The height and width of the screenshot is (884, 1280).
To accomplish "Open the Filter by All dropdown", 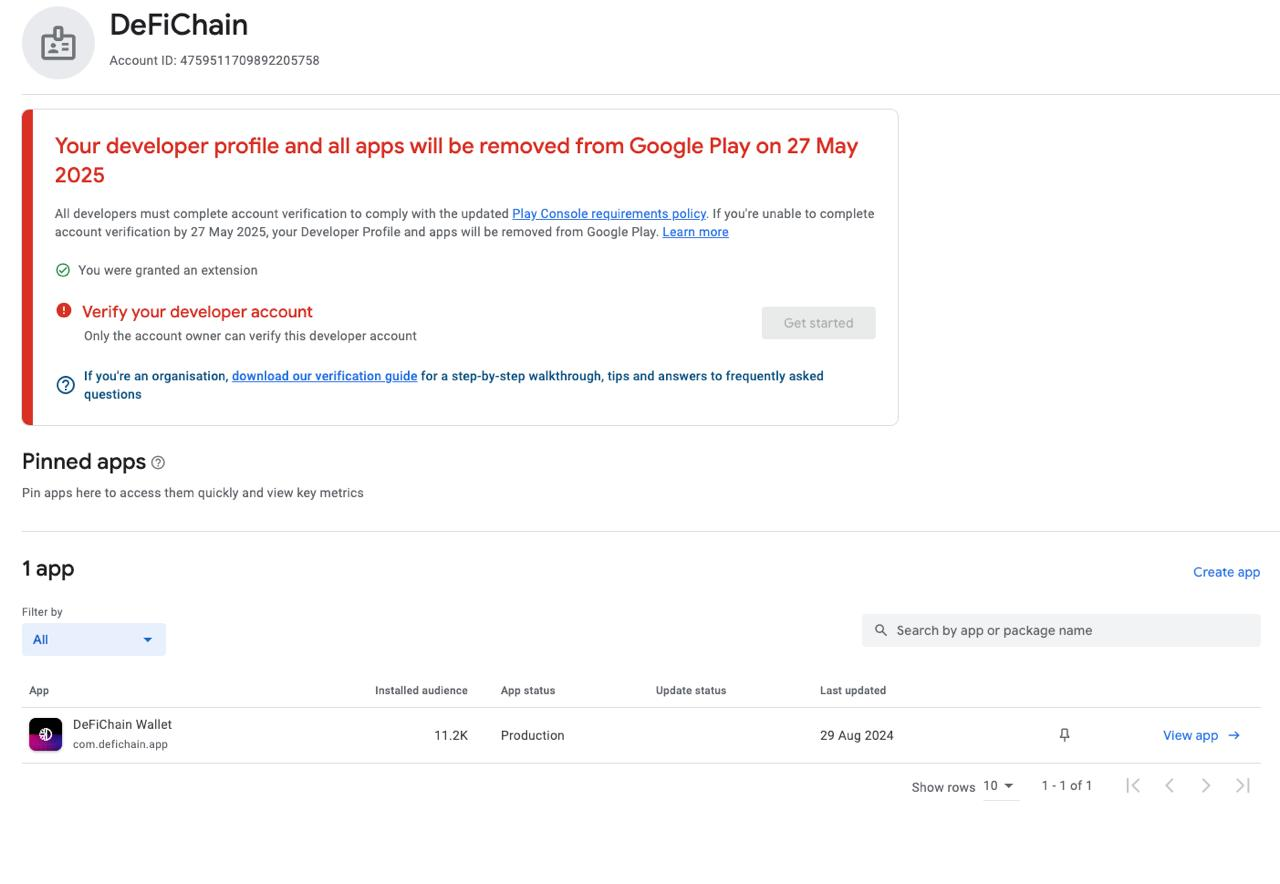I will tap(94, 639).
